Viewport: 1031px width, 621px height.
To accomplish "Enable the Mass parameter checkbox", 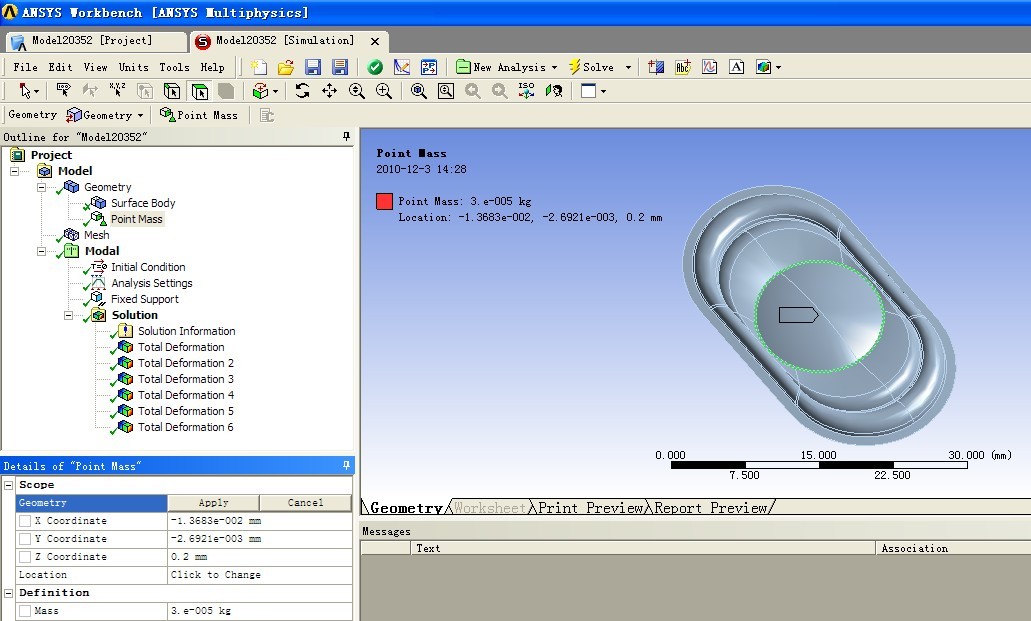I will (x=25, y=611).
